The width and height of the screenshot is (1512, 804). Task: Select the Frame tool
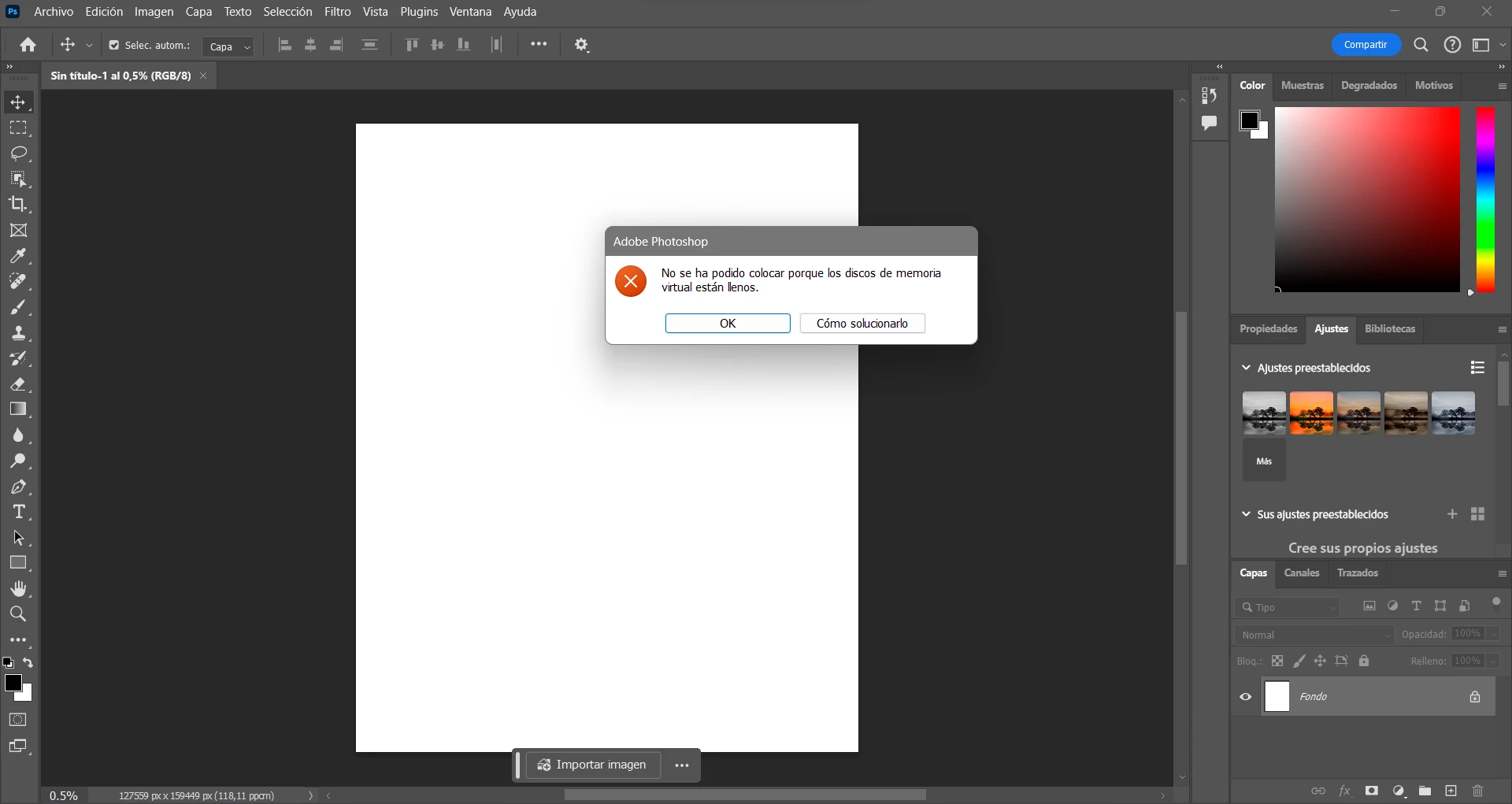point(18,230)
